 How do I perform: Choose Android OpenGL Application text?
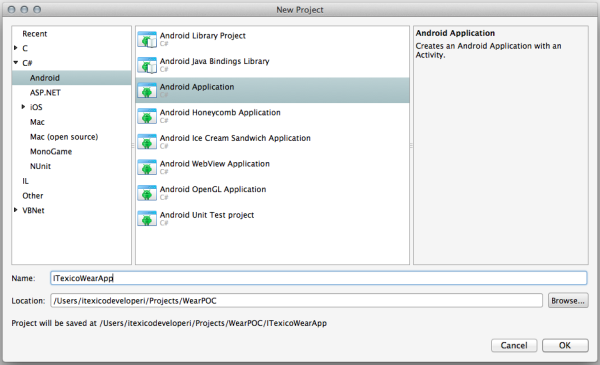click(x=213, y=189)
